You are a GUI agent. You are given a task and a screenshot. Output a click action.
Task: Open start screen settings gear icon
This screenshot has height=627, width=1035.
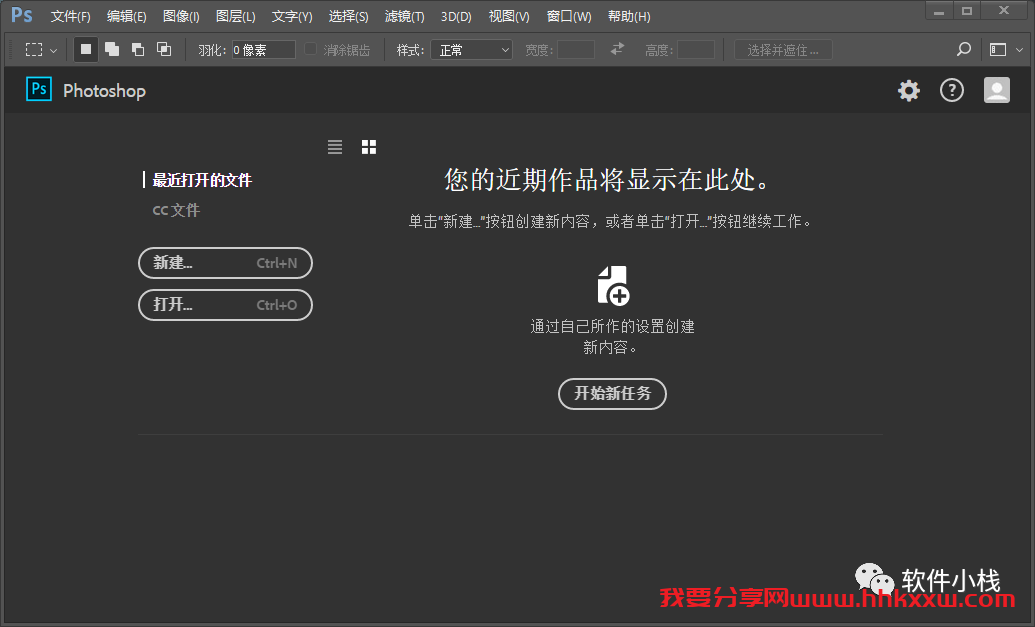[x=909, y=90]
